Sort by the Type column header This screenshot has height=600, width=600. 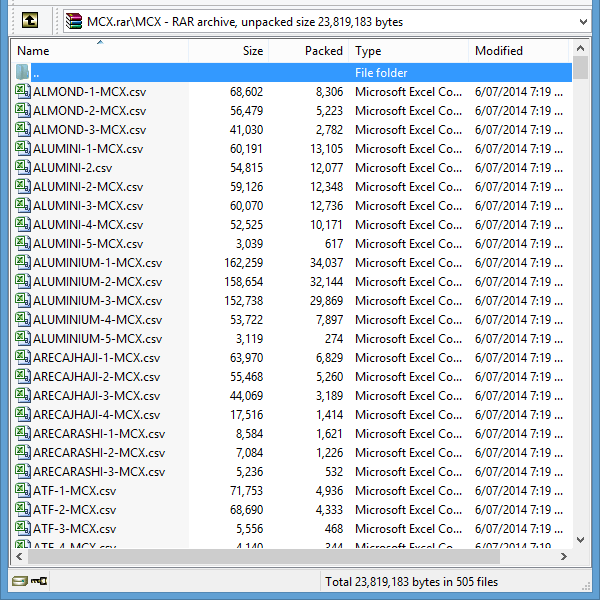(409, 51)
